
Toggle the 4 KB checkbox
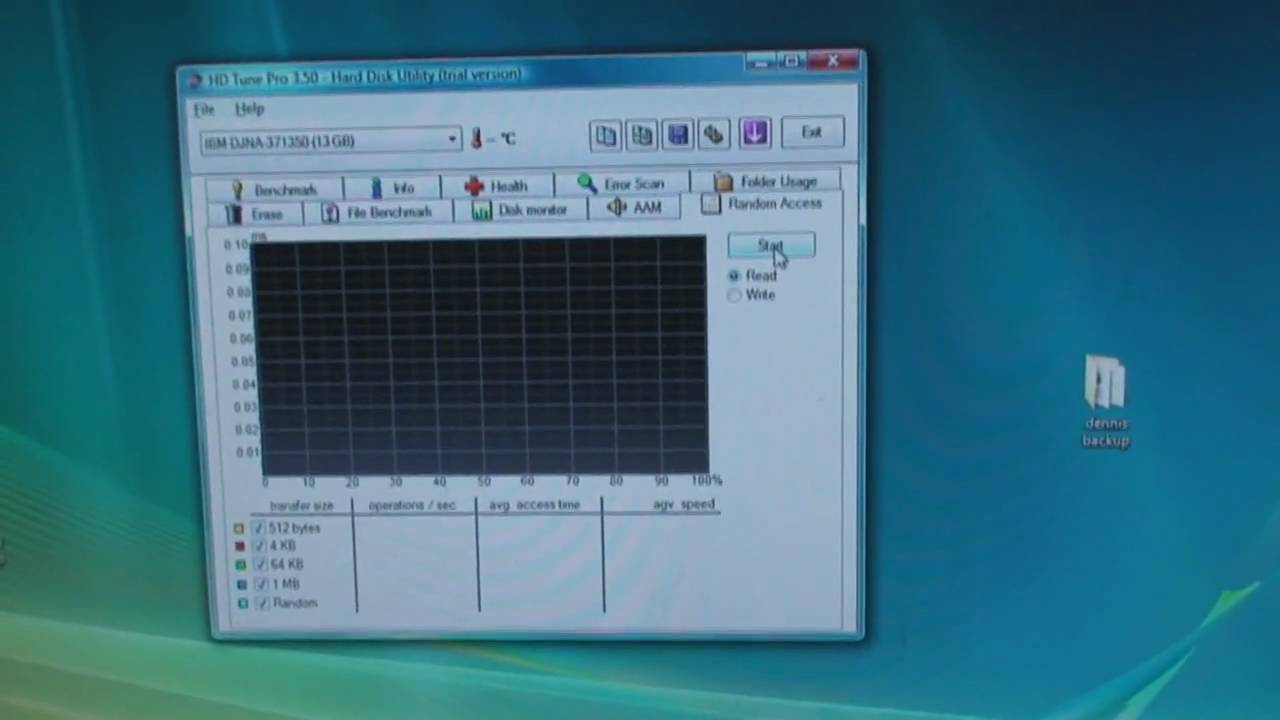pos(260,546)
